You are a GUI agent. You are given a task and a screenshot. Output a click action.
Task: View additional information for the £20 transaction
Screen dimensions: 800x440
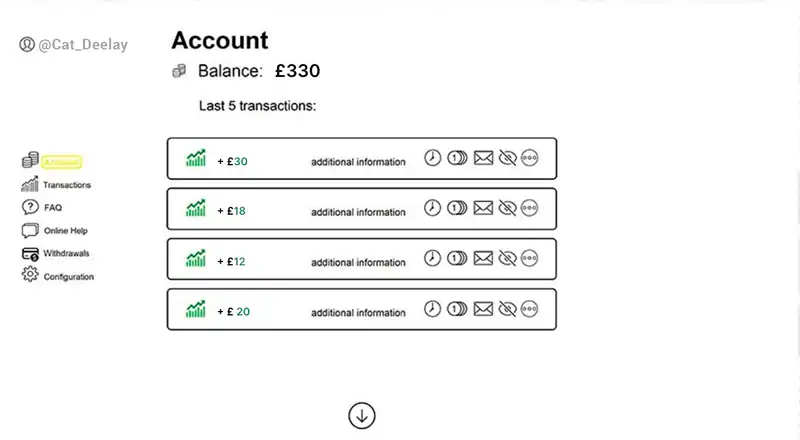[358, 313]
